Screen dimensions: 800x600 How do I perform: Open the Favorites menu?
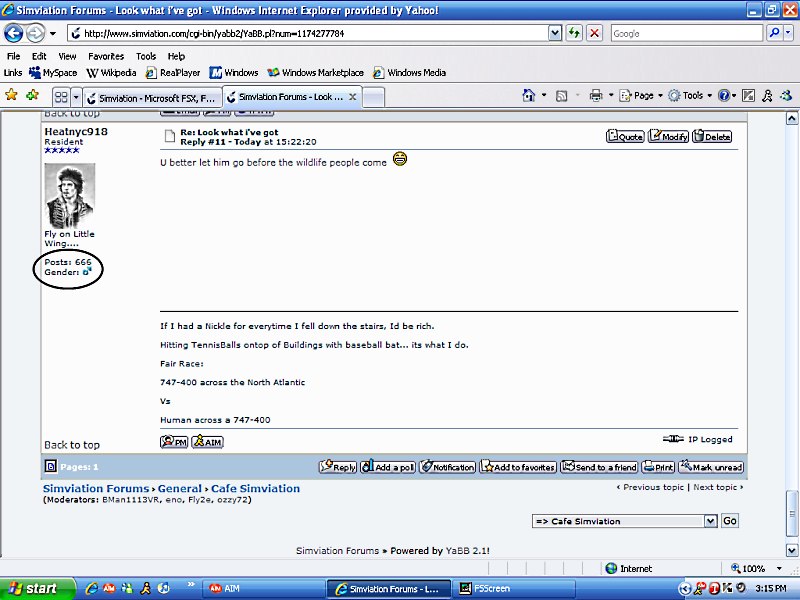pyautogui.click(x=106, y=56)
